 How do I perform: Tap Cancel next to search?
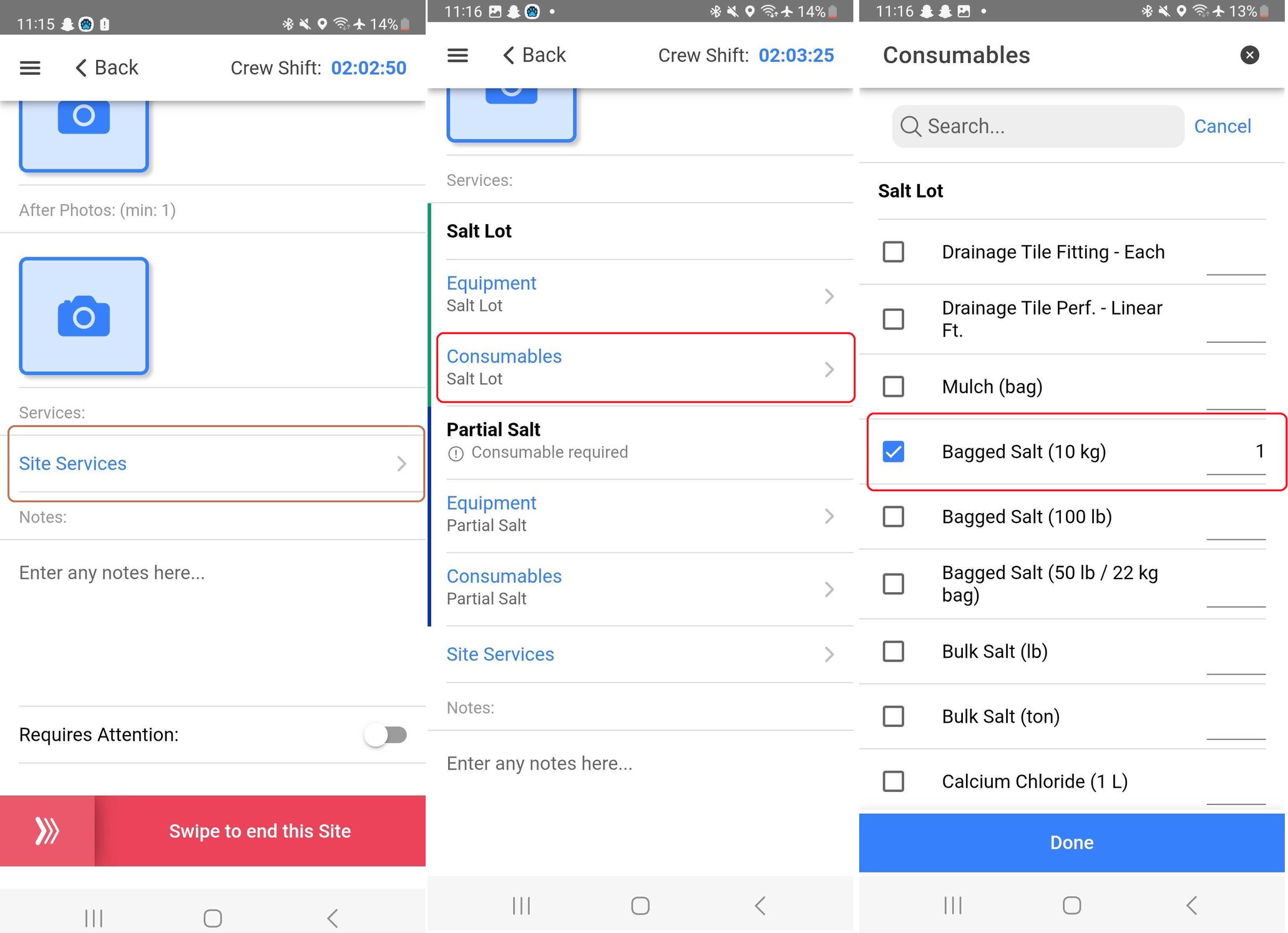click(1222, 126)
